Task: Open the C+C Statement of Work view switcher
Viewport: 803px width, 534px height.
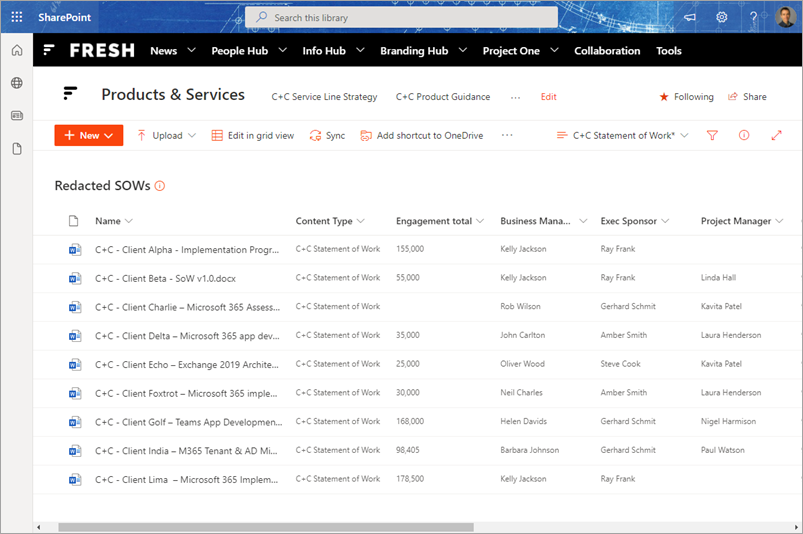Action: click(x=622, y=135)
